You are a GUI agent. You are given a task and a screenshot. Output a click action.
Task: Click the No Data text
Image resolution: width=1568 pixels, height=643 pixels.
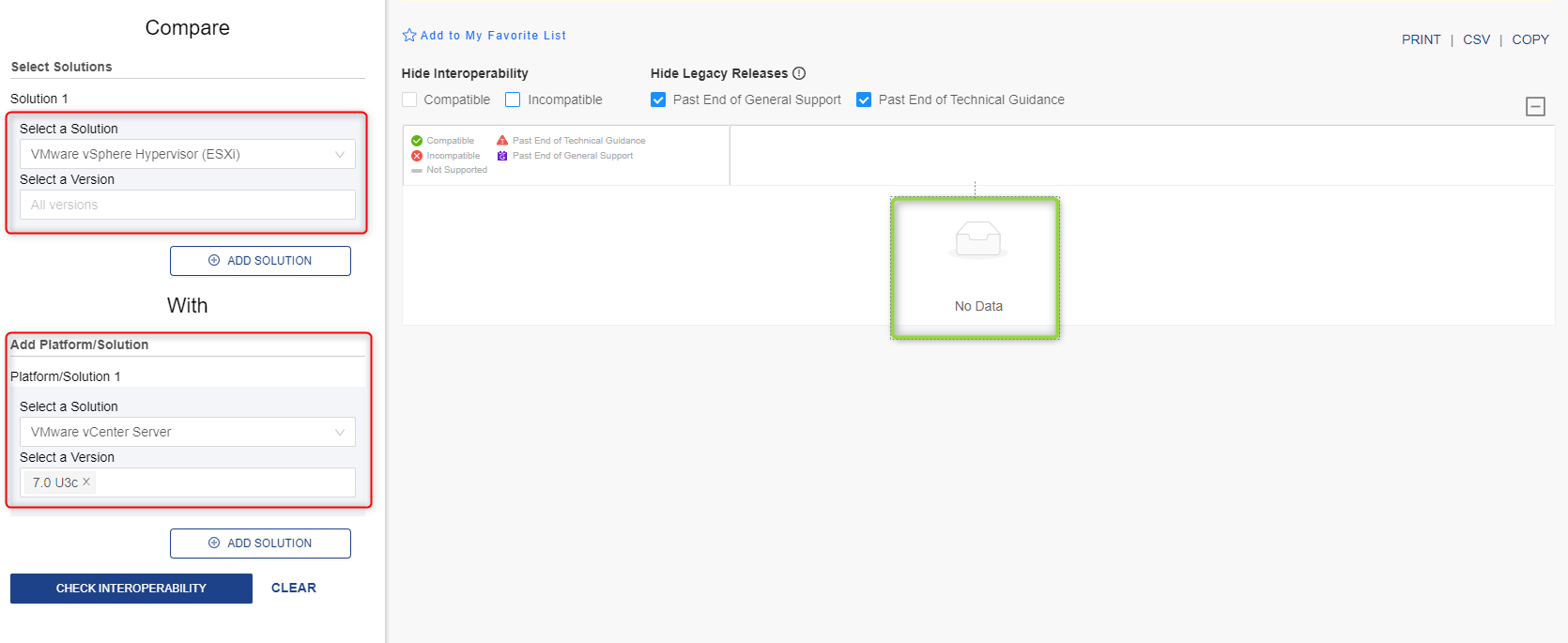978,306
